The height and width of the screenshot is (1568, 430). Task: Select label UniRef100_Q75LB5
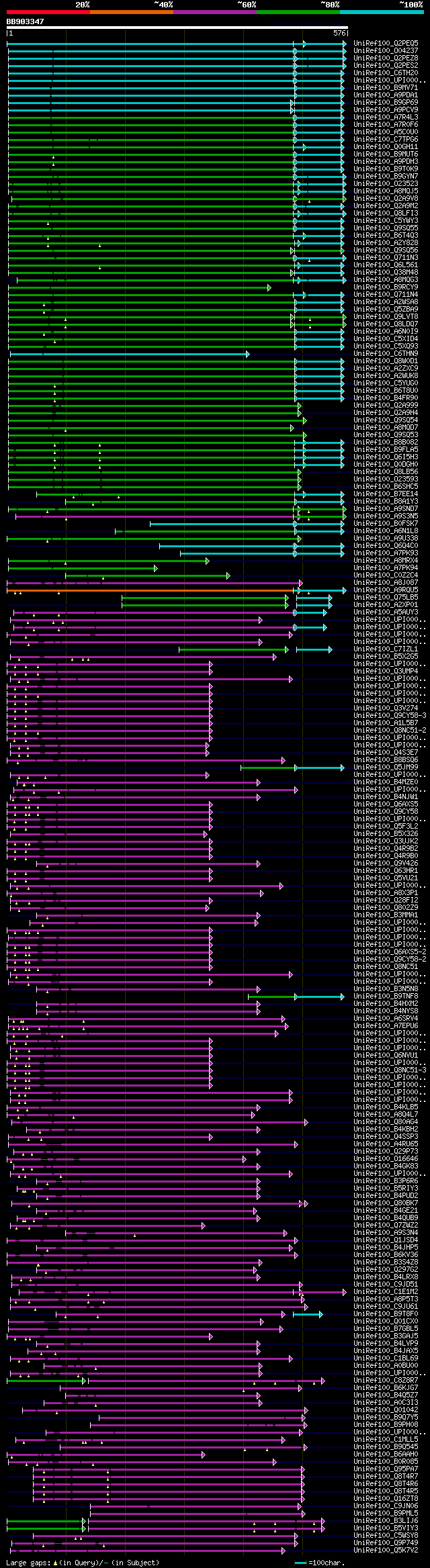point(386,597)
